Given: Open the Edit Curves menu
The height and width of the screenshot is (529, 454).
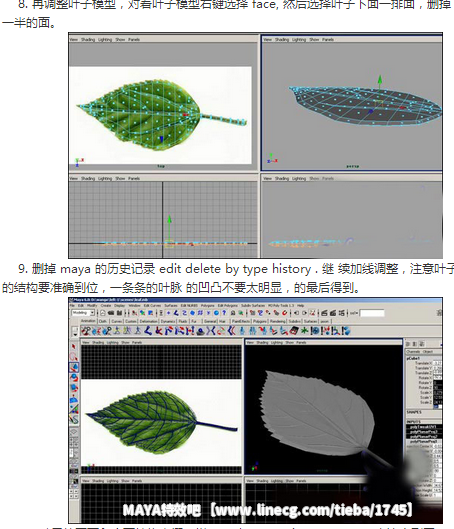Looking at the screenshot, I should pos(152,306).
